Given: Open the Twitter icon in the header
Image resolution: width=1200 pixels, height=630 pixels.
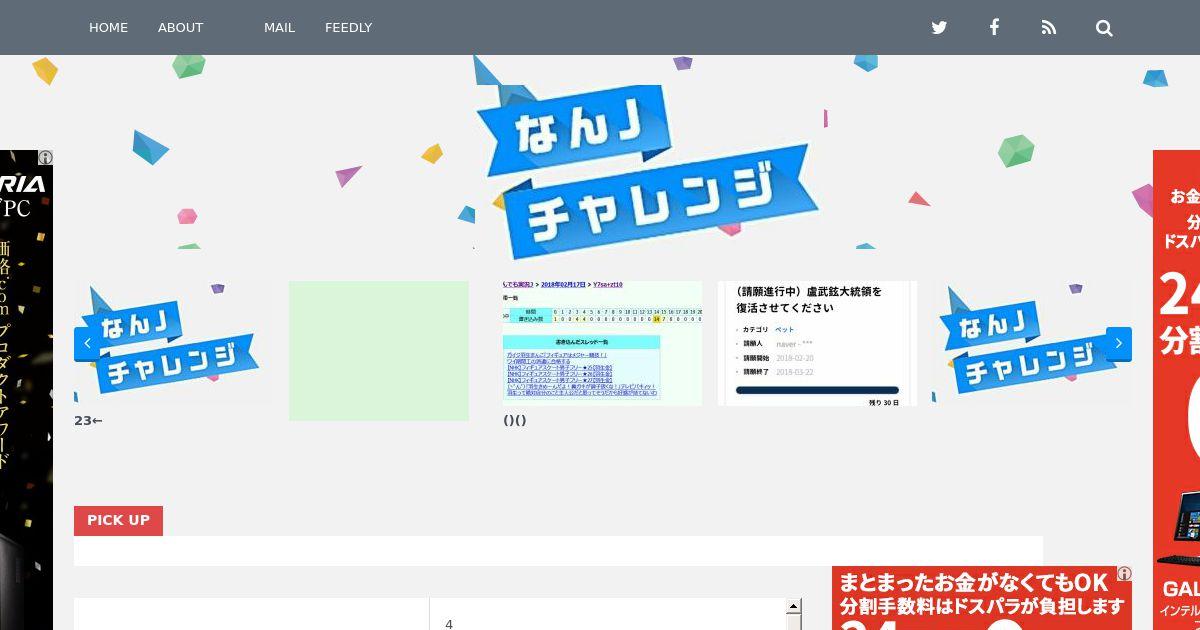Looking at the screenshot, I should point(939,28).
